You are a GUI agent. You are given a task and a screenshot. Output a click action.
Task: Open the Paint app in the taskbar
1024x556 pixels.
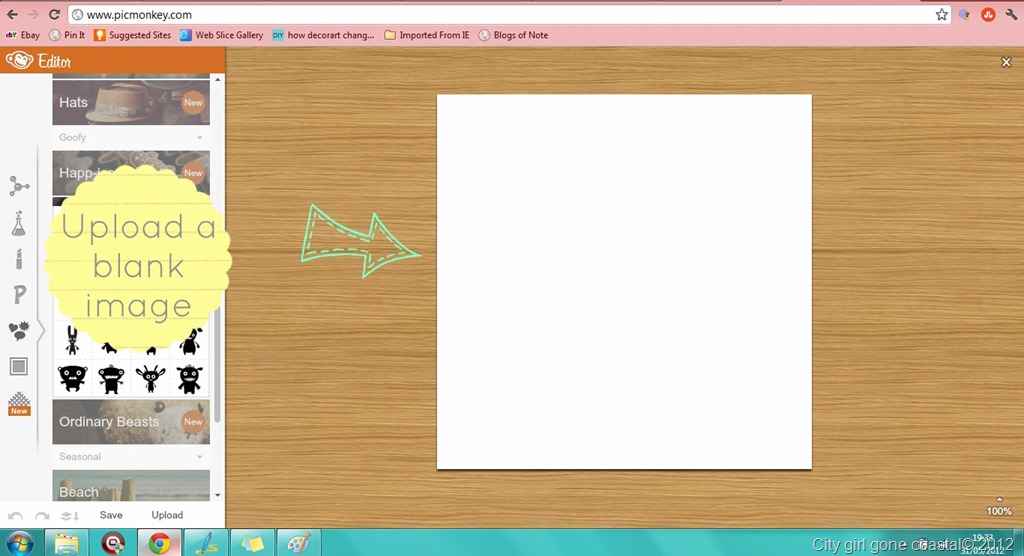tap(298, 543)
